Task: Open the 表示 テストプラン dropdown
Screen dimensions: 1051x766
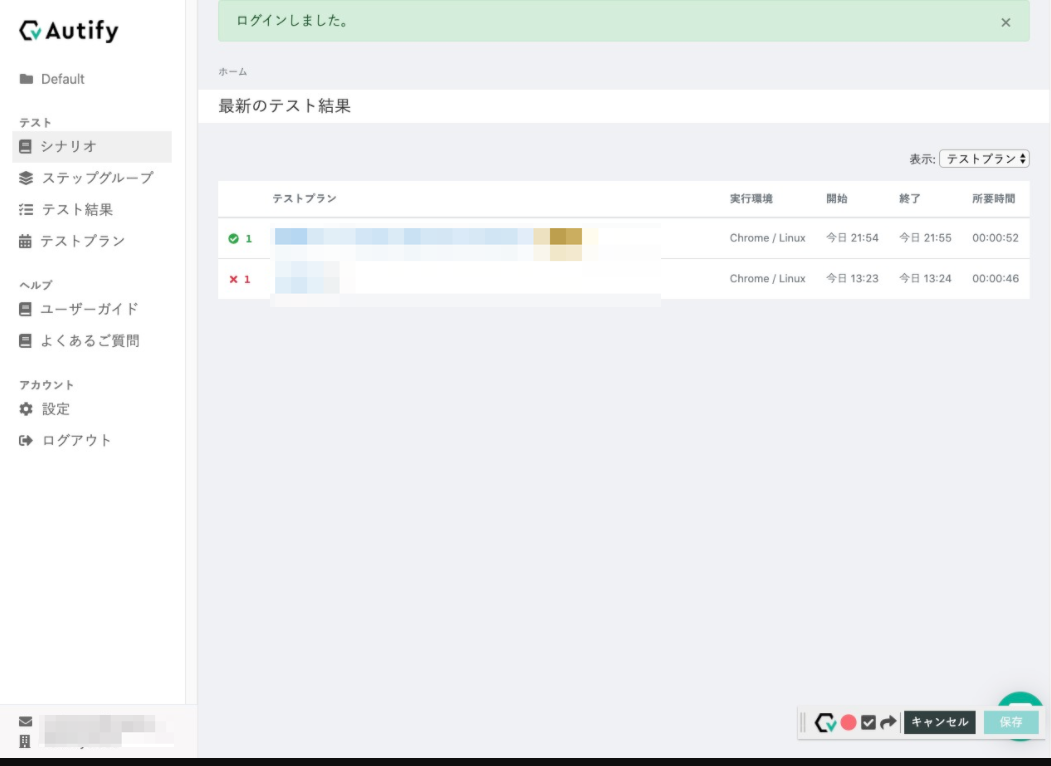Action: coord(984,159)
